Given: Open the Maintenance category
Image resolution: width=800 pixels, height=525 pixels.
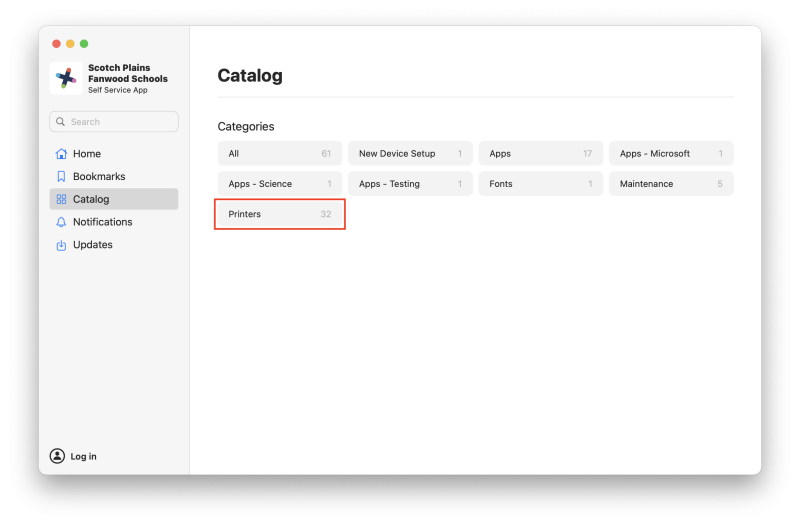Looking at the screenshot, I should (670, 184).
